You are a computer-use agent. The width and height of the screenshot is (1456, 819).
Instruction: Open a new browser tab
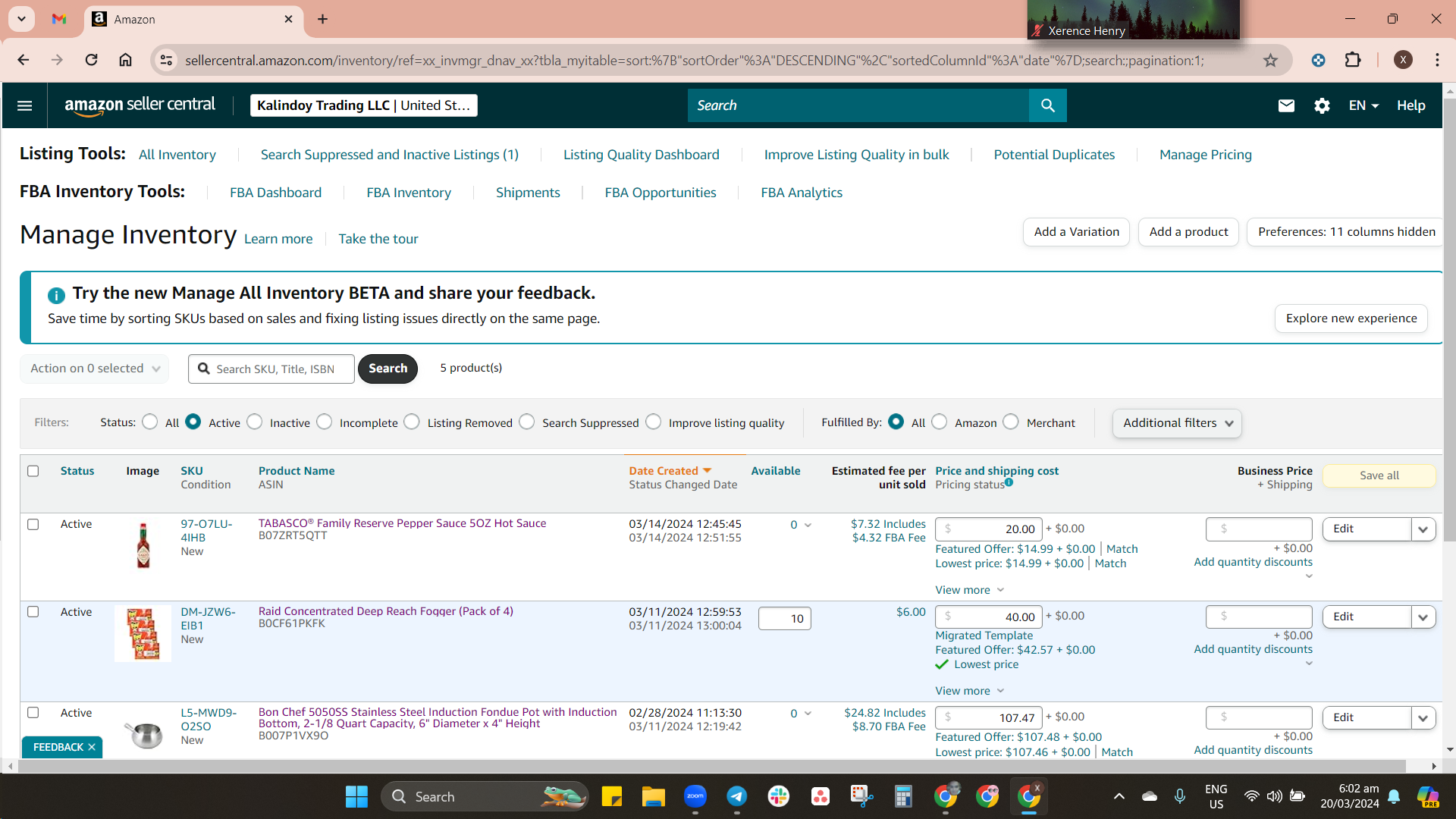coord(323,19)
